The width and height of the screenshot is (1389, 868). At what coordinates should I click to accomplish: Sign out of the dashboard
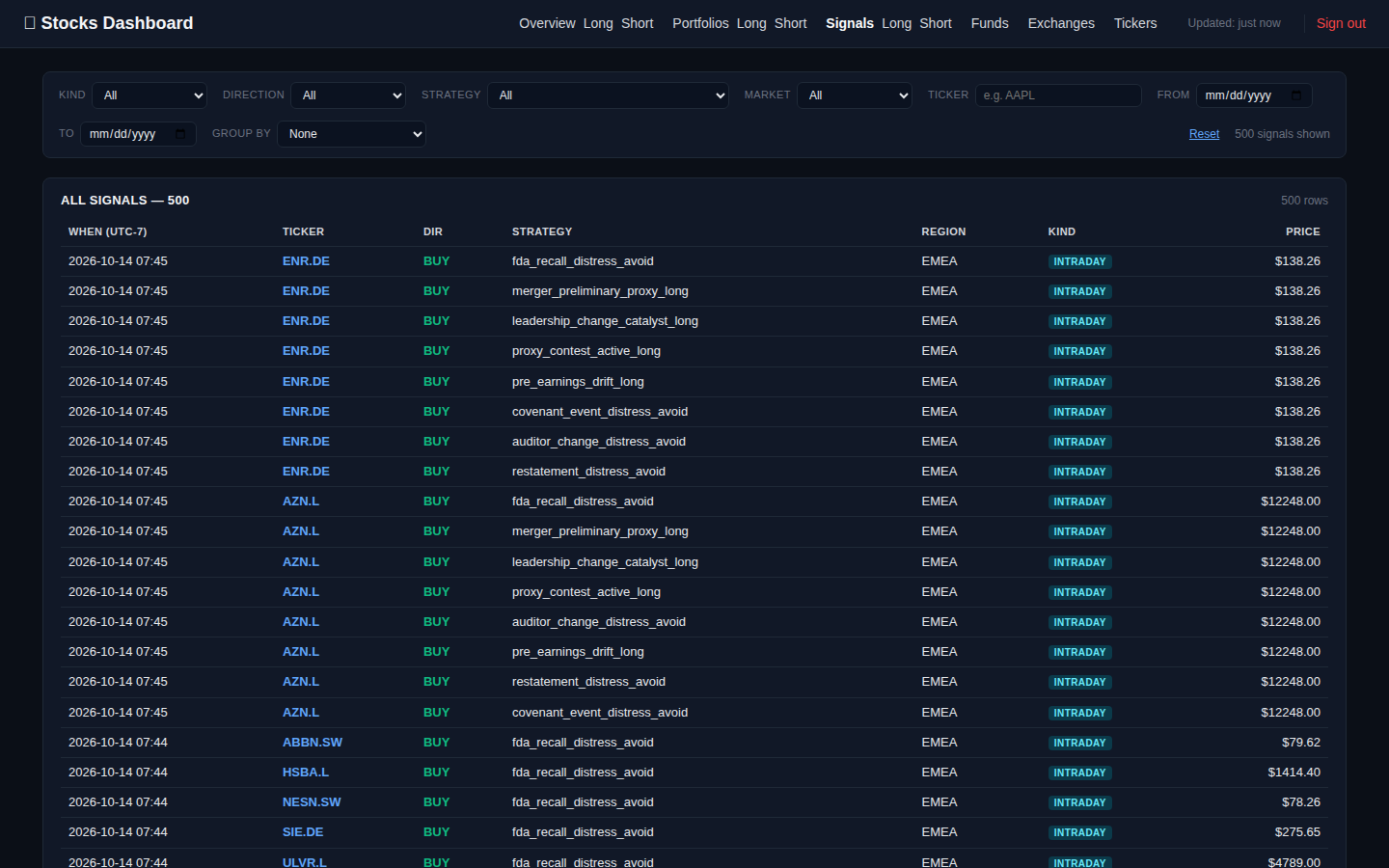tap(1341, 23)
